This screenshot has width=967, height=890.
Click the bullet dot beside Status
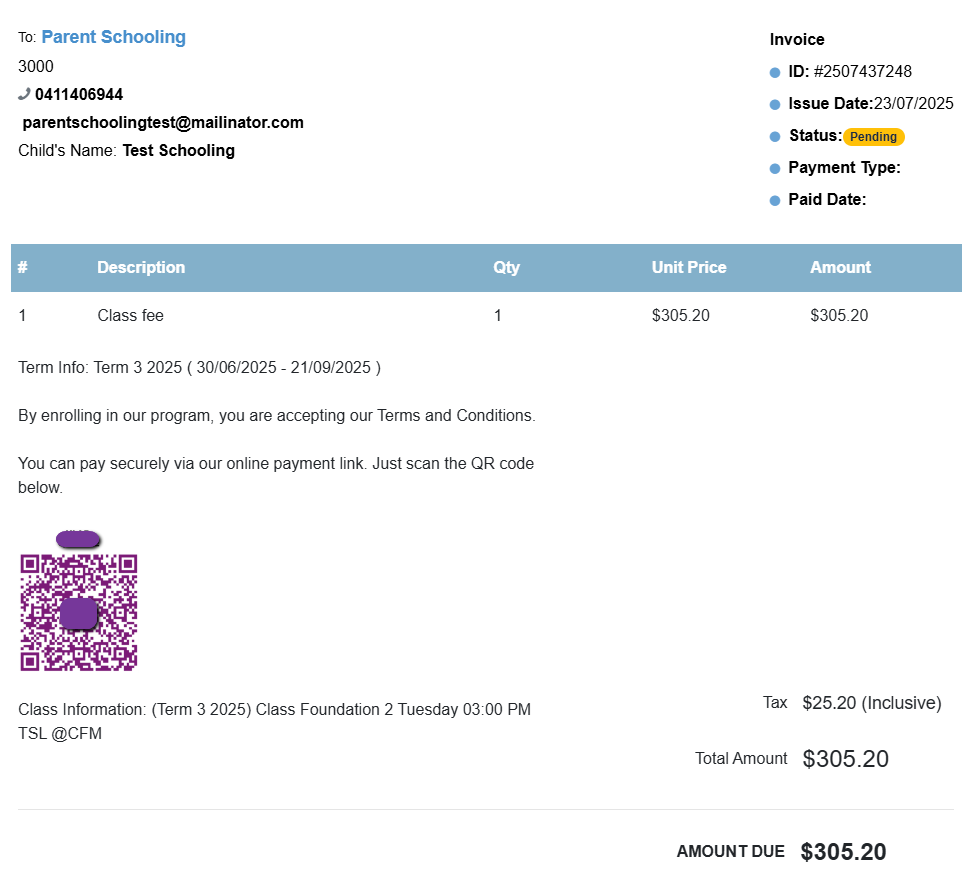tap(774, 137)
